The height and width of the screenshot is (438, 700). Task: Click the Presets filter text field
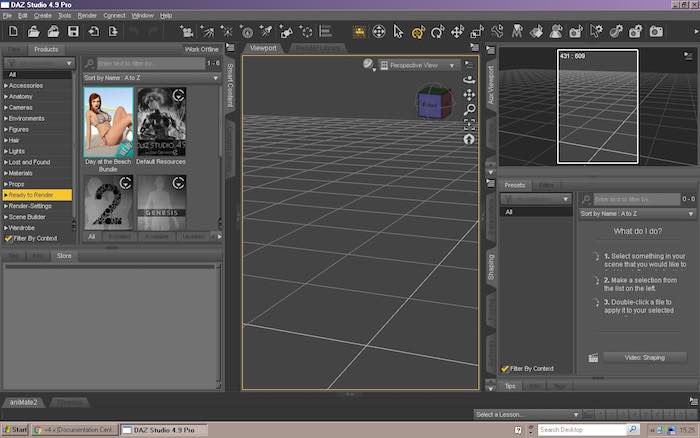tap(637, 199)
